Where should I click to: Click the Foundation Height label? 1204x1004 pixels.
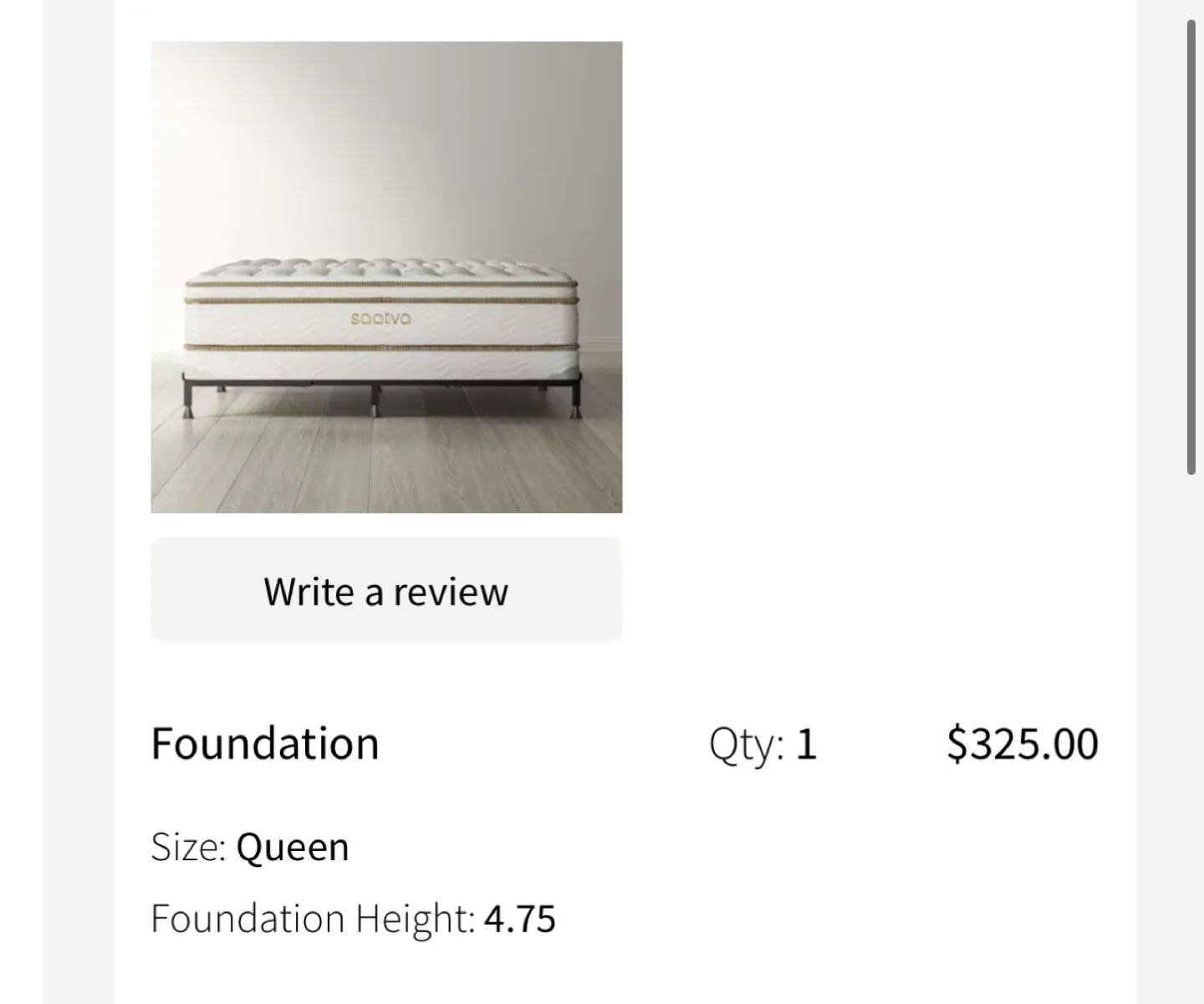[314, 919]
